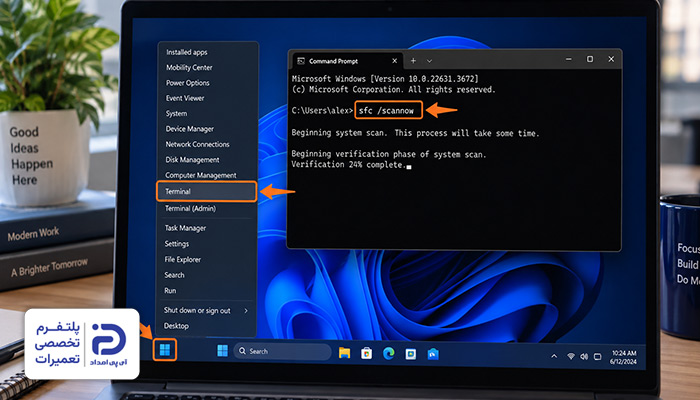Image resolution: width=700 pixels, height=400 pixels.
Task: Open Power Options entry
Action: point(188,83)
